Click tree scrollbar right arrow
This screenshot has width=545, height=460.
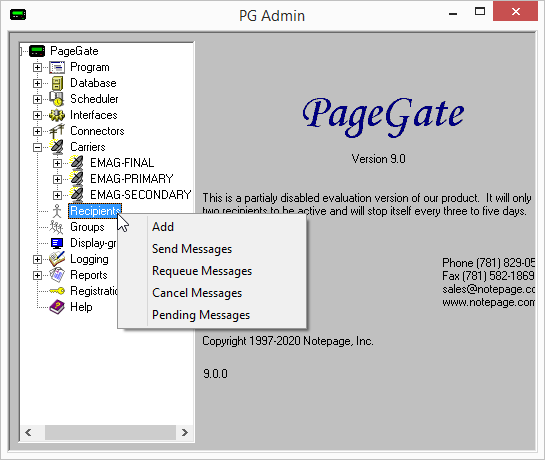[185, 433]
